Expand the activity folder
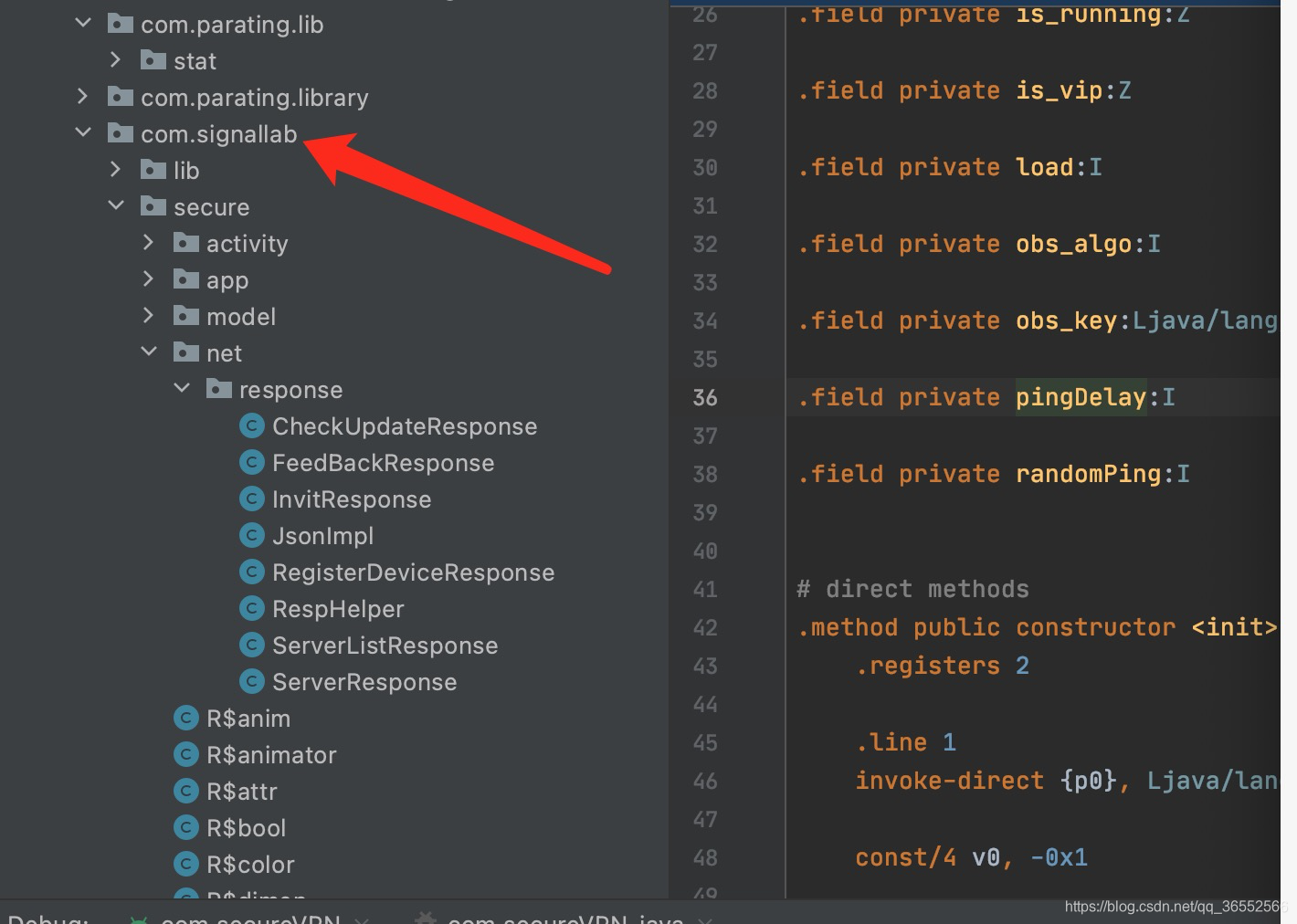 tap(148, 242)
